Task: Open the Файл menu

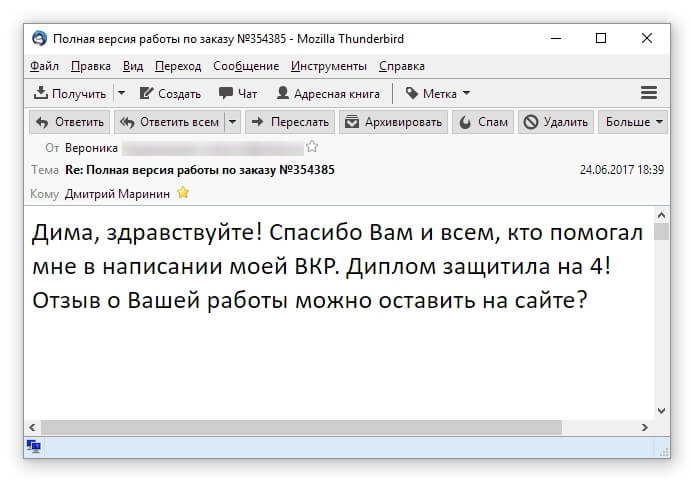Action: (44, 66)
